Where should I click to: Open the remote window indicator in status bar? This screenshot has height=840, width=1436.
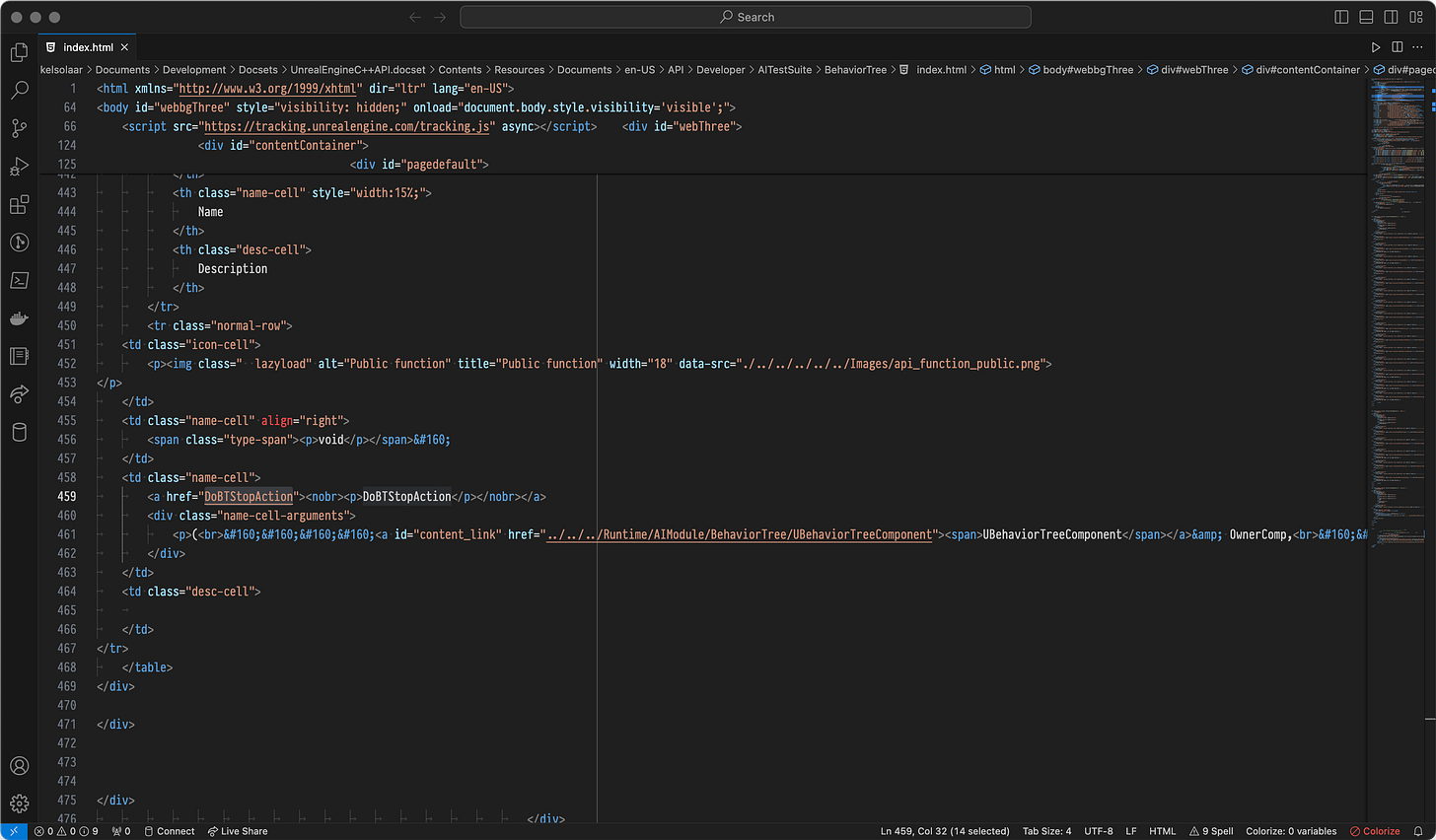(x=14, y=831)
